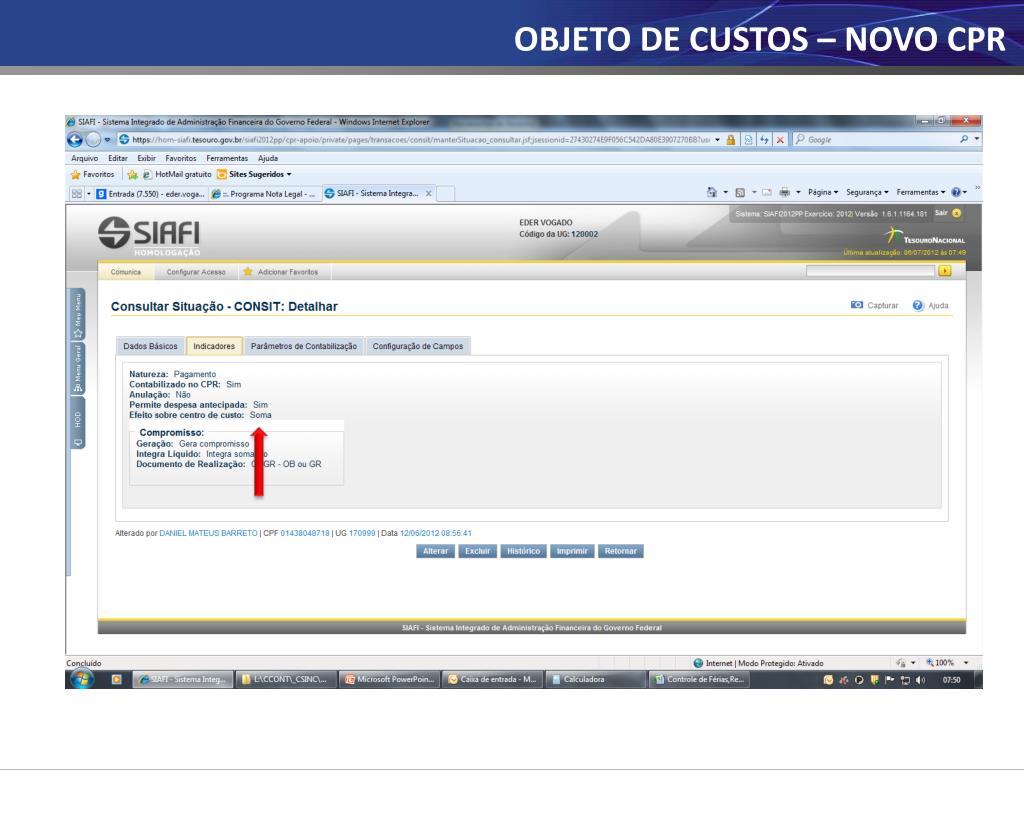Click the lock security icon in address bar

pyautogui.click(x=731, y=140)
